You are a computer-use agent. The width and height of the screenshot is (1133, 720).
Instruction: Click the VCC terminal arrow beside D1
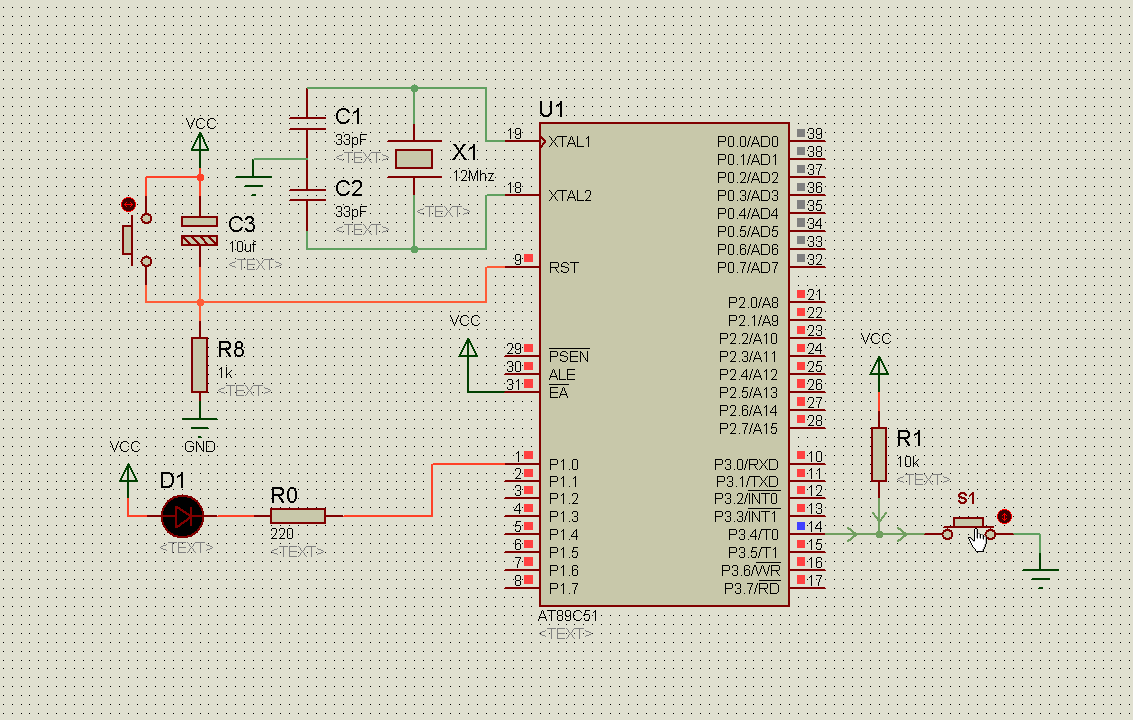coord(128,473)
